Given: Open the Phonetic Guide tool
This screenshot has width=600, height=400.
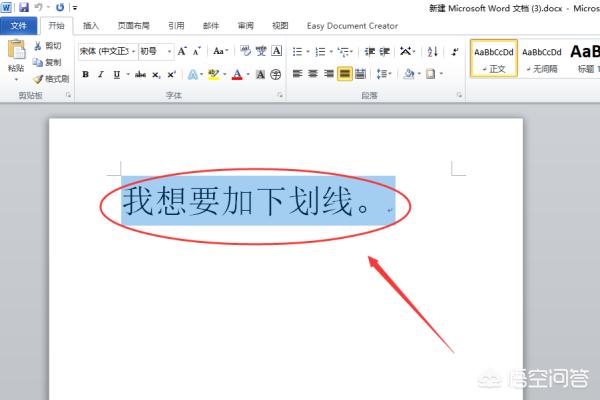Looking at the screenshot, I should click(261, 51).
